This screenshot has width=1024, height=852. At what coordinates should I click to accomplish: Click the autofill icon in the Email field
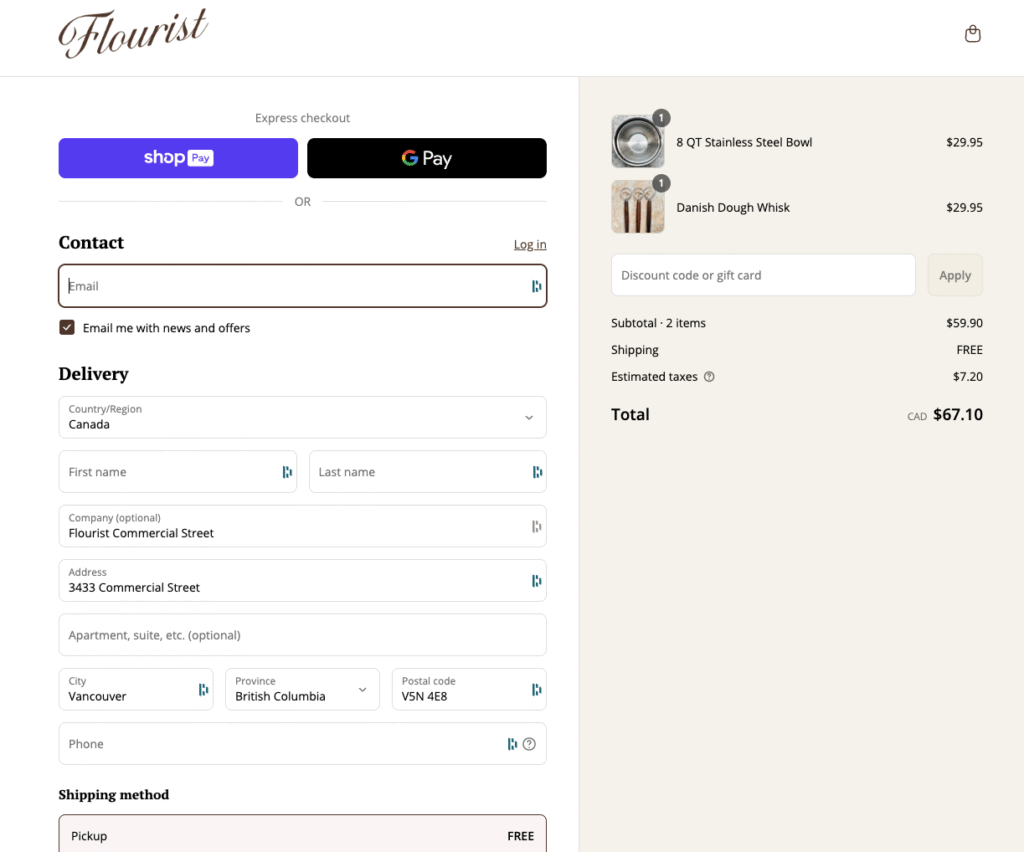point(536,286)
